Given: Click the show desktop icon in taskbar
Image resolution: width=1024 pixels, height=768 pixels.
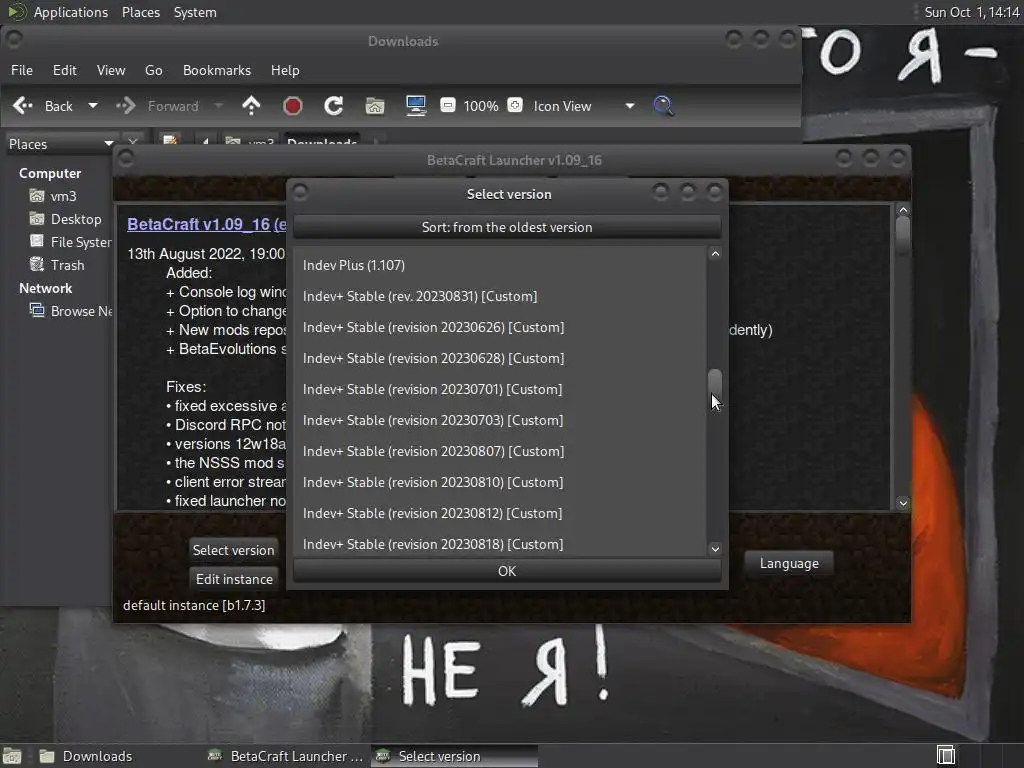Looking at the screenshot, I should (12, 756).
